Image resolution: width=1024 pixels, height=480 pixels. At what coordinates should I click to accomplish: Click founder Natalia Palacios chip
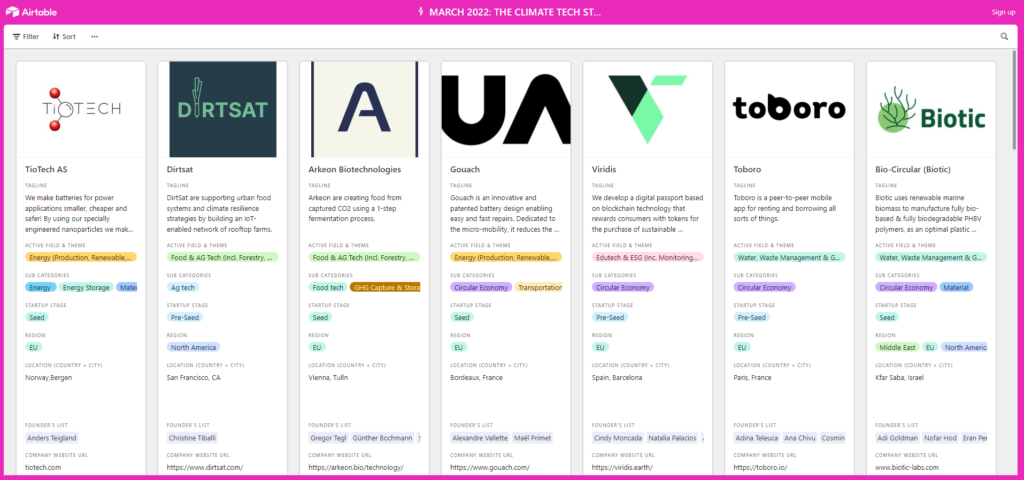point(672,438)
